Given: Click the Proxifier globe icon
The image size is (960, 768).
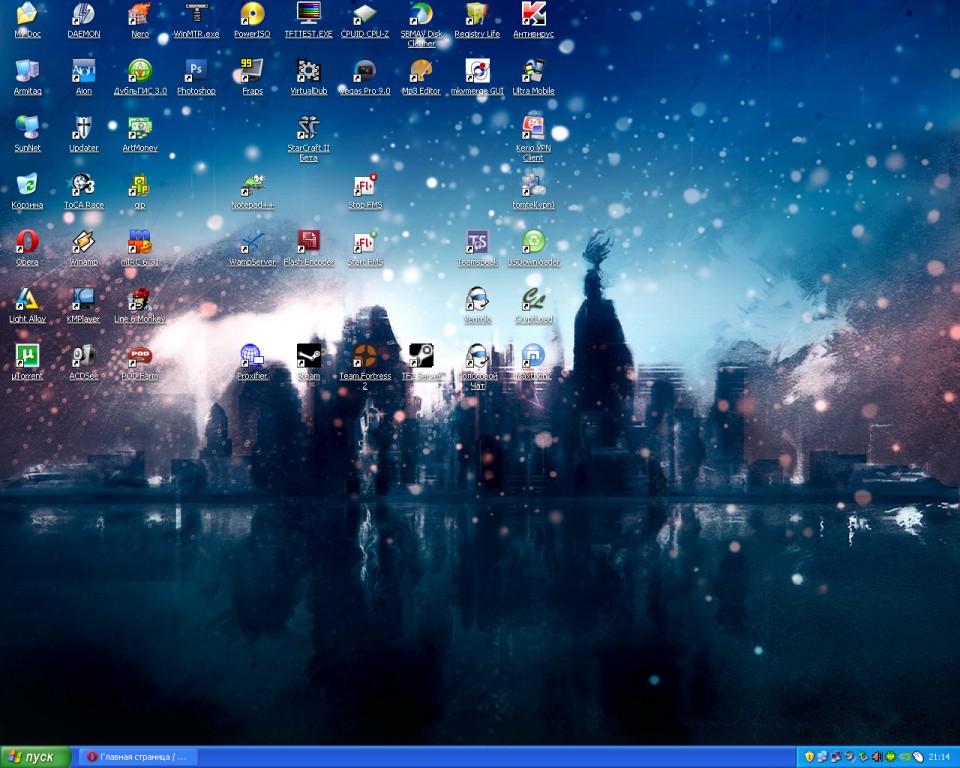Looking at the screenshot, I should click(252, 356).
